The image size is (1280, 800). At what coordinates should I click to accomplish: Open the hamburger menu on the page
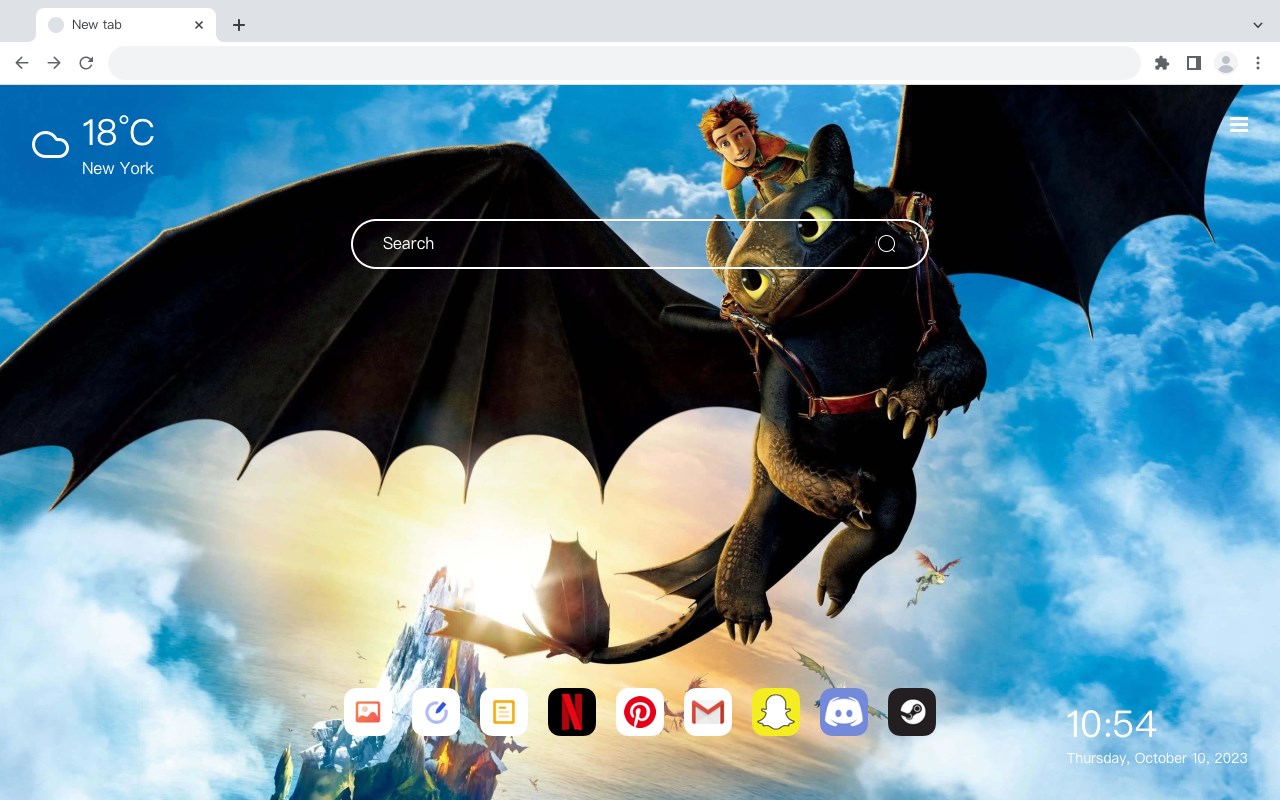click(x=1239, y=125)
